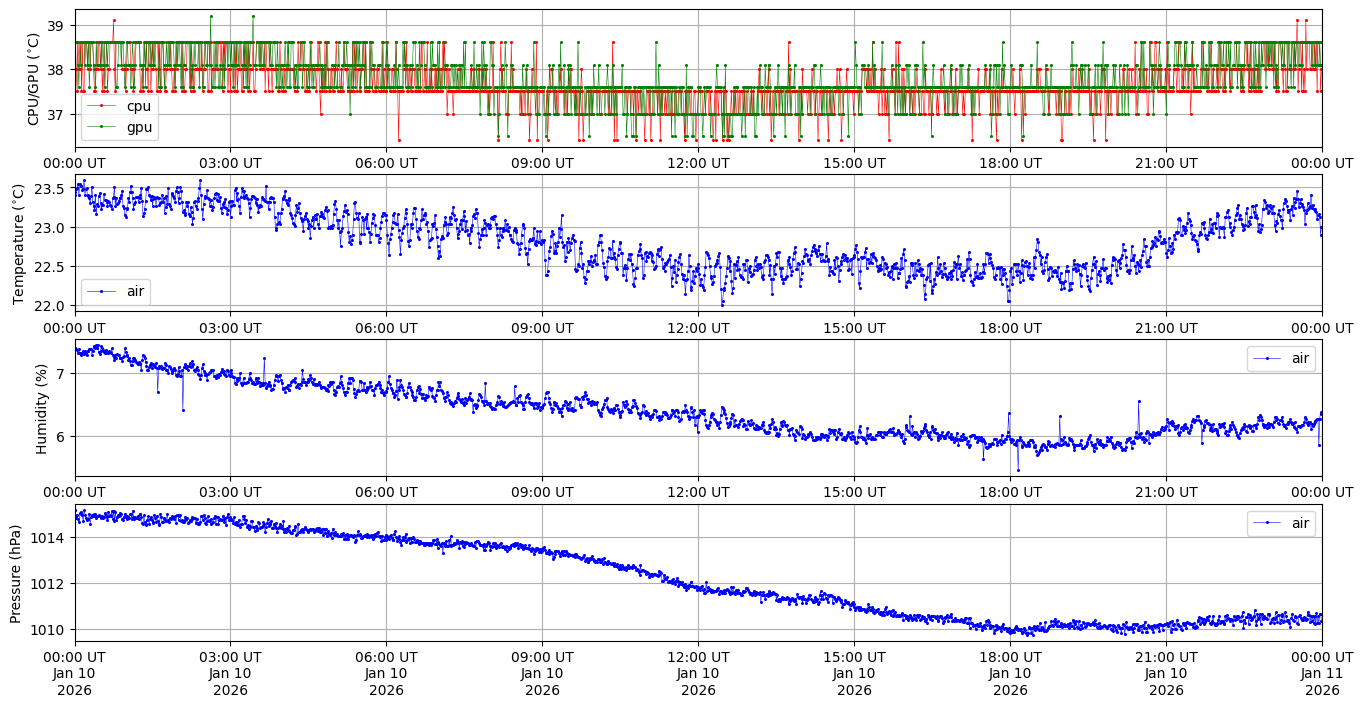Select the Pressure (hPa) y-axis label
1363x707 pixels.
pyautogui.click(x=15, y=573)
